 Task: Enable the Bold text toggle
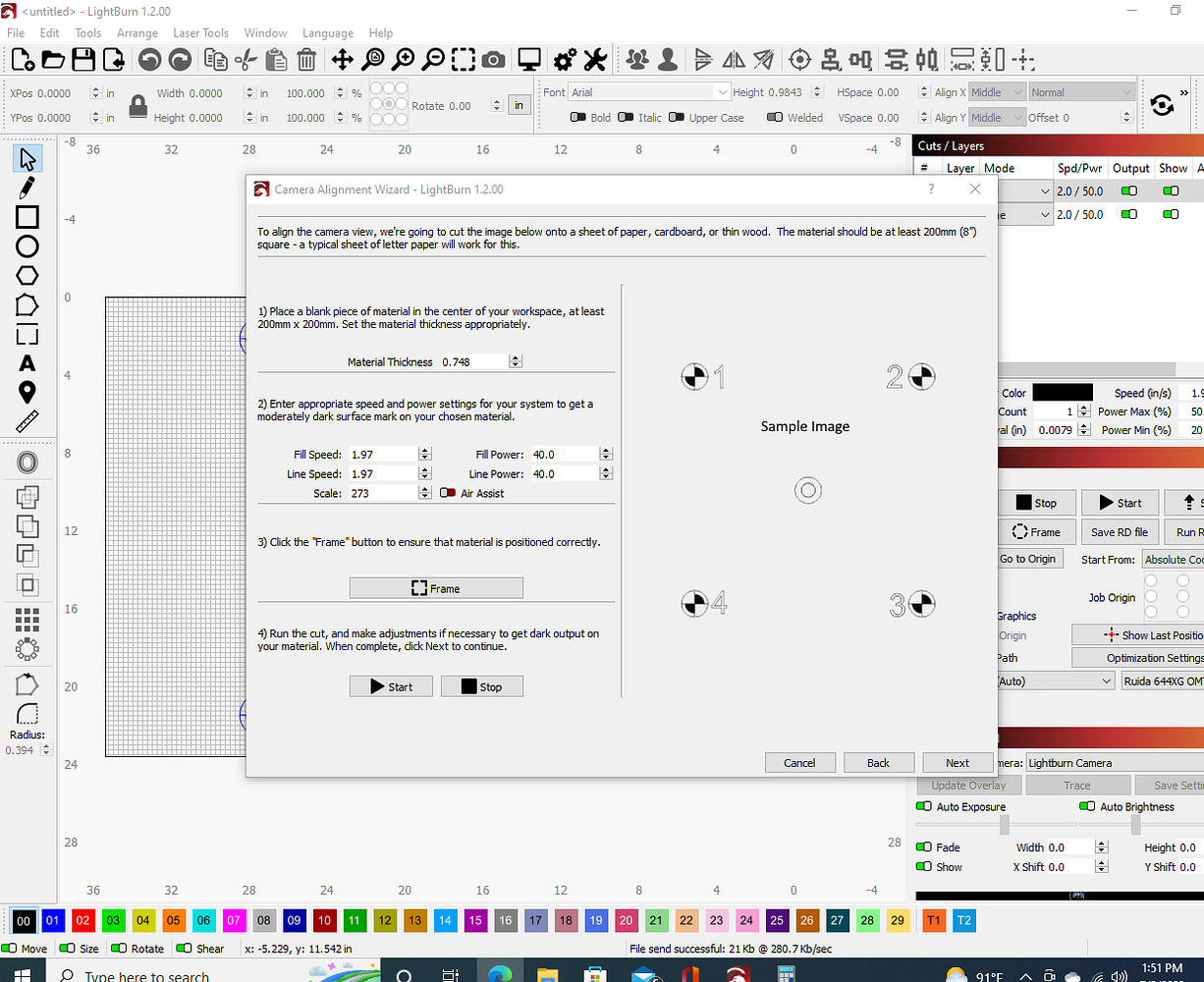click(x=579, y=118)
